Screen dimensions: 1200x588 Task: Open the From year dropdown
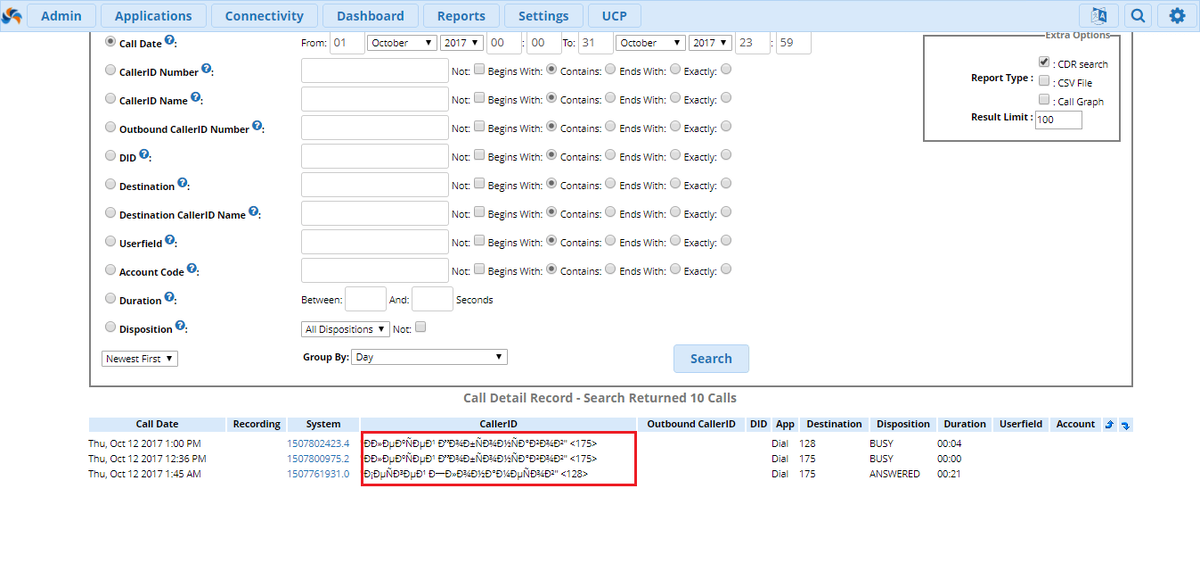(x=462, y=43)
